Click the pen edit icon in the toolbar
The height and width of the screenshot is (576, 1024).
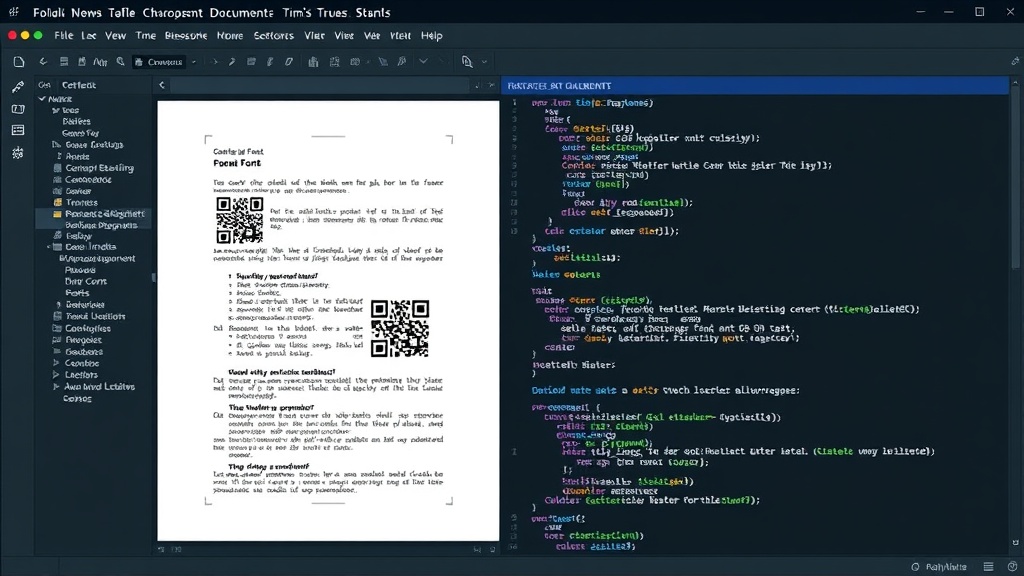point(232,61)
